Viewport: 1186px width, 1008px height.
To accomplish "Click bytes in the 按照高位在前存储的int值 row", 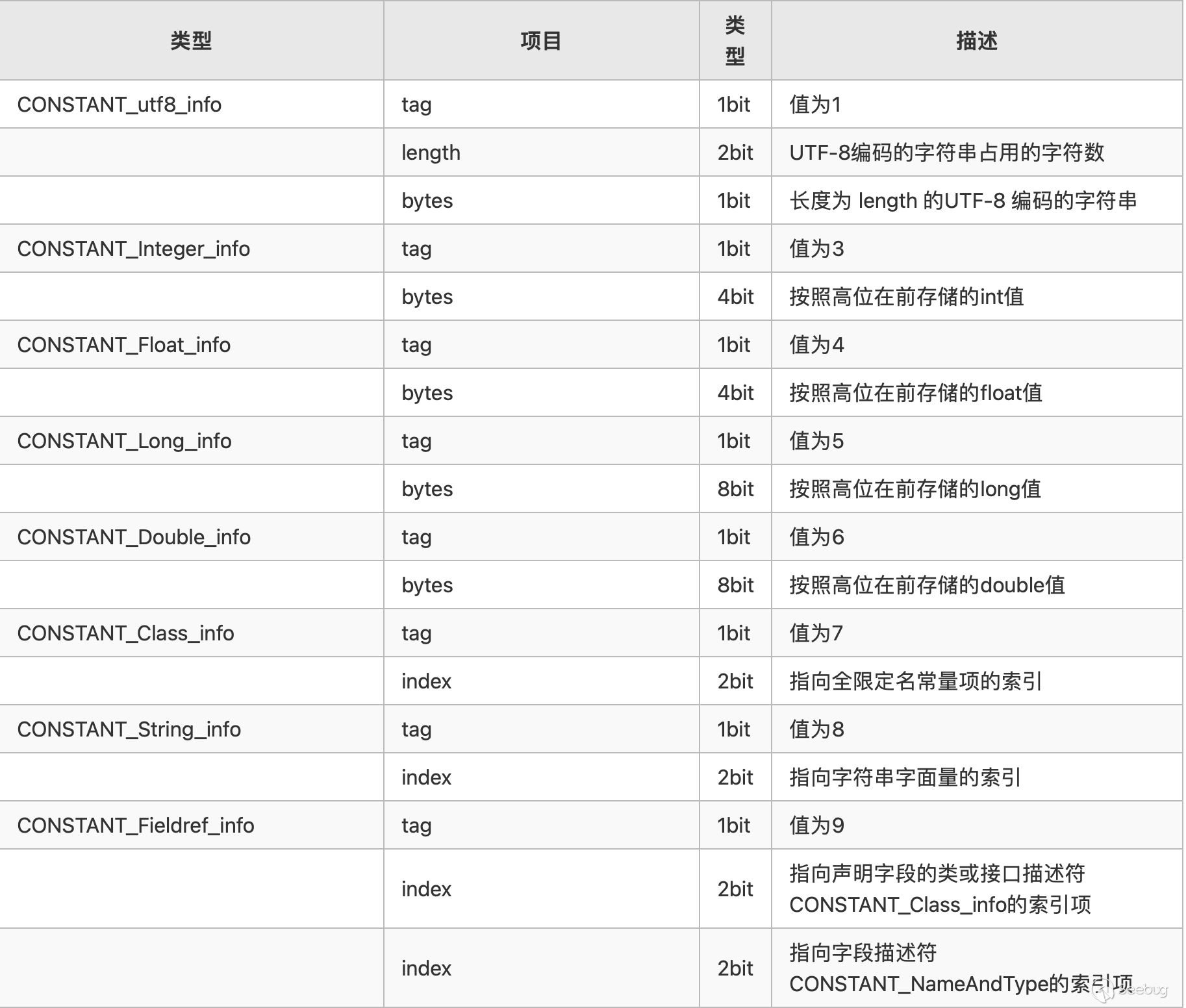I will (427, 297).
